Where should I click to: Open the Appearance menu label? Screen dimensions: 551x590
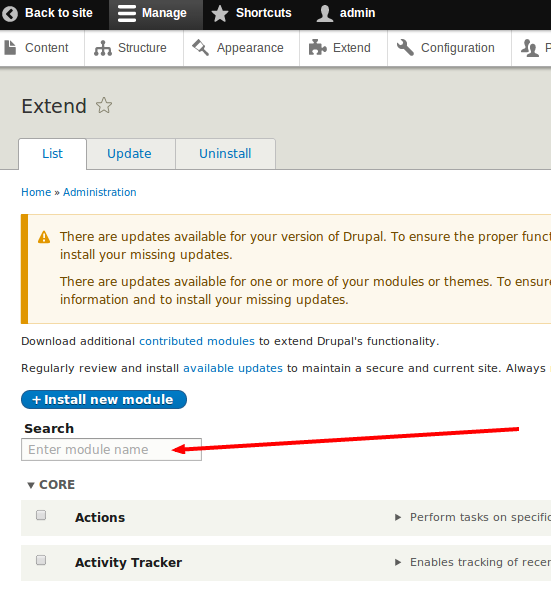pos(250,48)
